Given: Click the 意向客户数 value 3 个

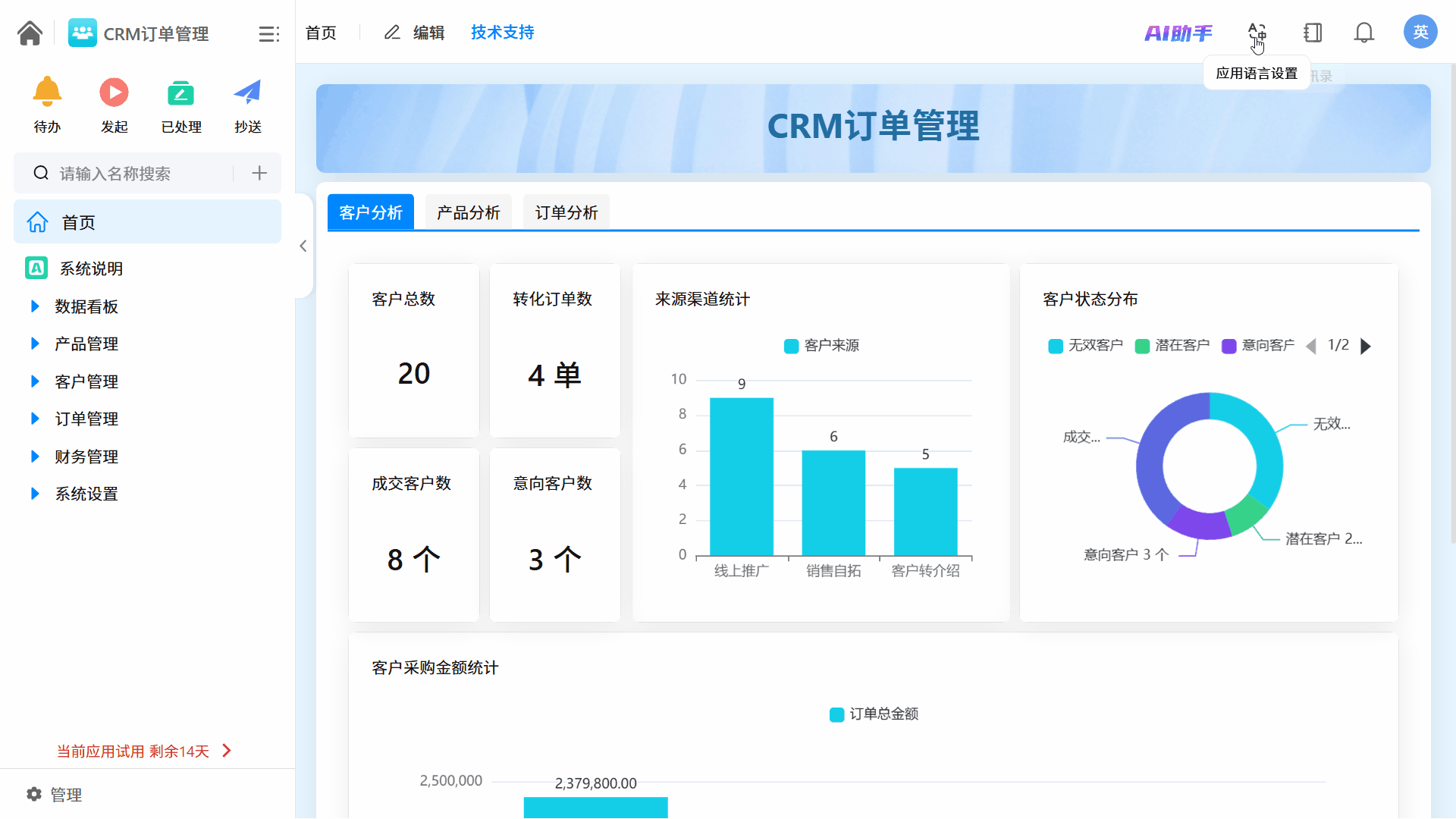Looking at the screenshot, I should 554,560.
